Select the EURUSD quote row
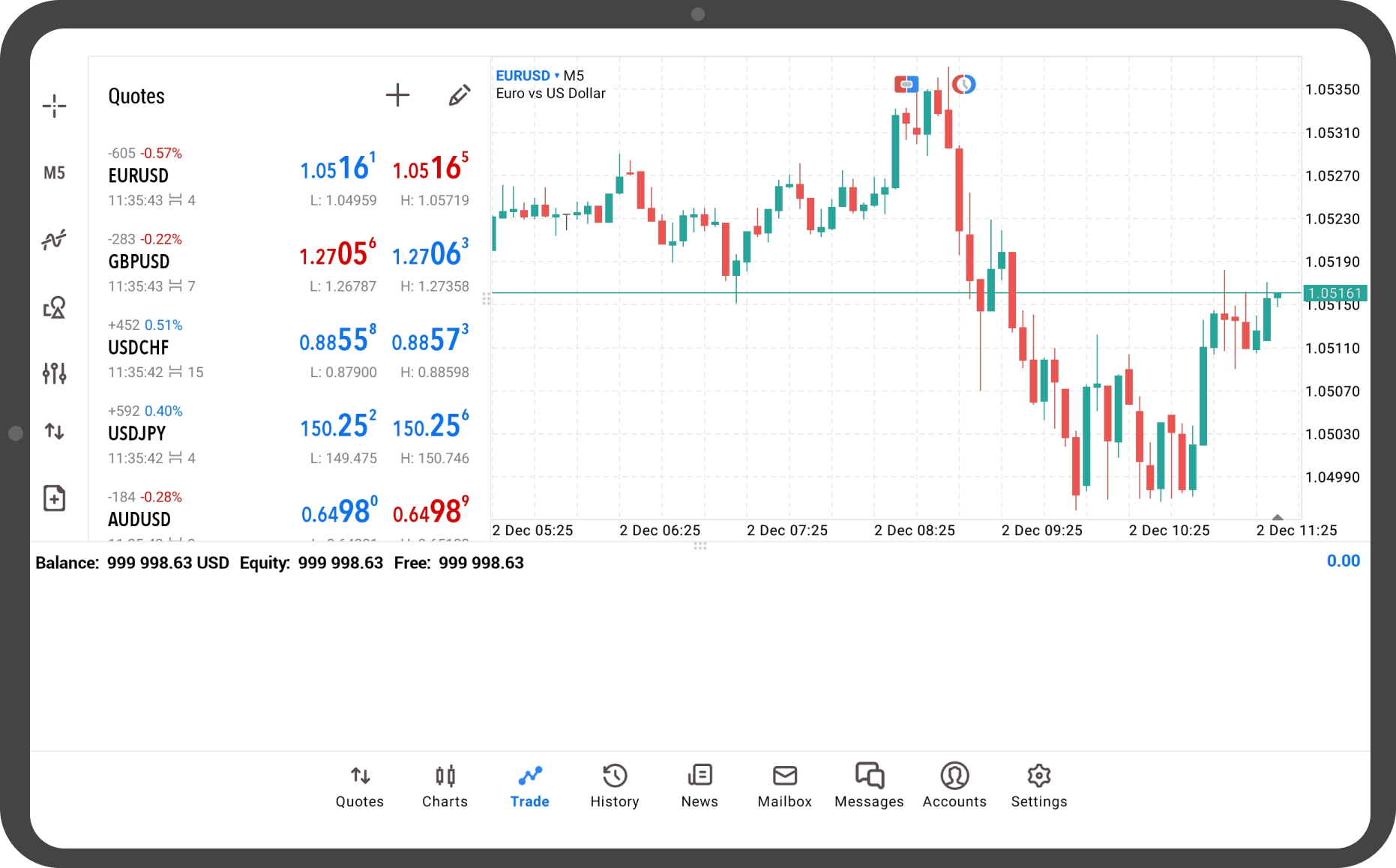 tap(289, 177)
